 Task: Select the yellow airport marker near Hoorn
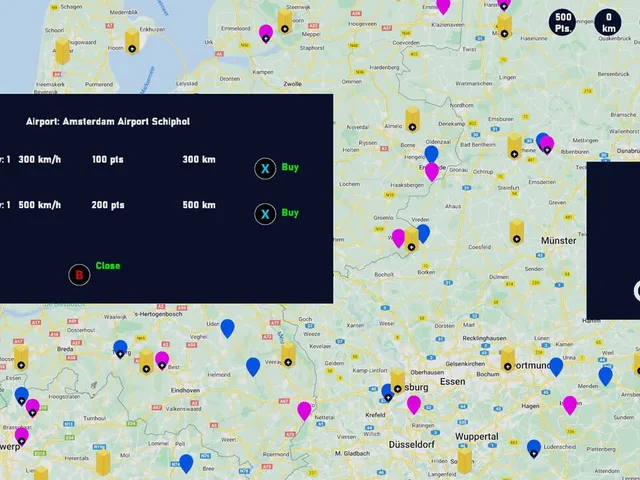click(x=132, y=42)
